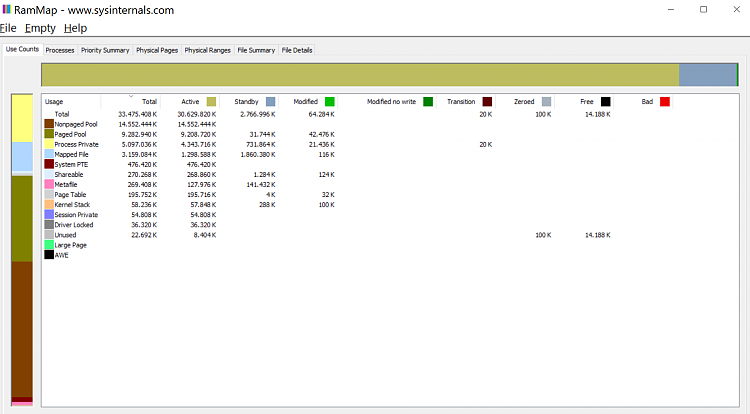The height and width of the screenshot is (414, 750).
Task: Click the Metafile pink color icon
Action: (x=49, y=184)
